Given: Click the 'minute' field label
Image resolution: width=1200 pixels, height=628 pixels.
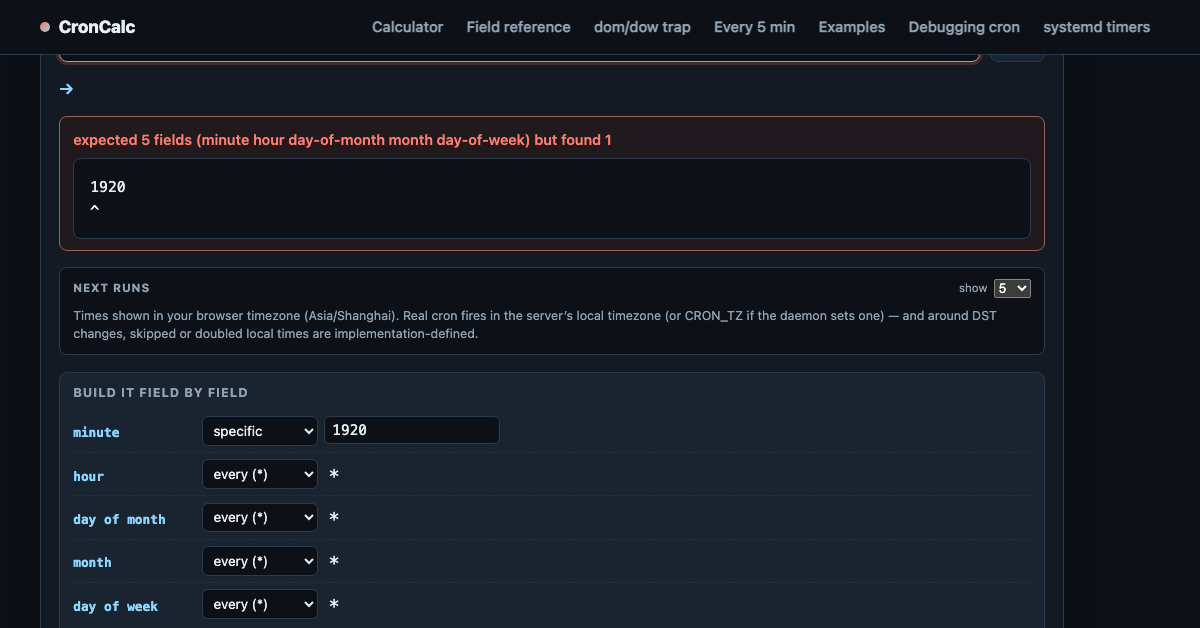Looking at the screenshot, I should pos(96,432).
